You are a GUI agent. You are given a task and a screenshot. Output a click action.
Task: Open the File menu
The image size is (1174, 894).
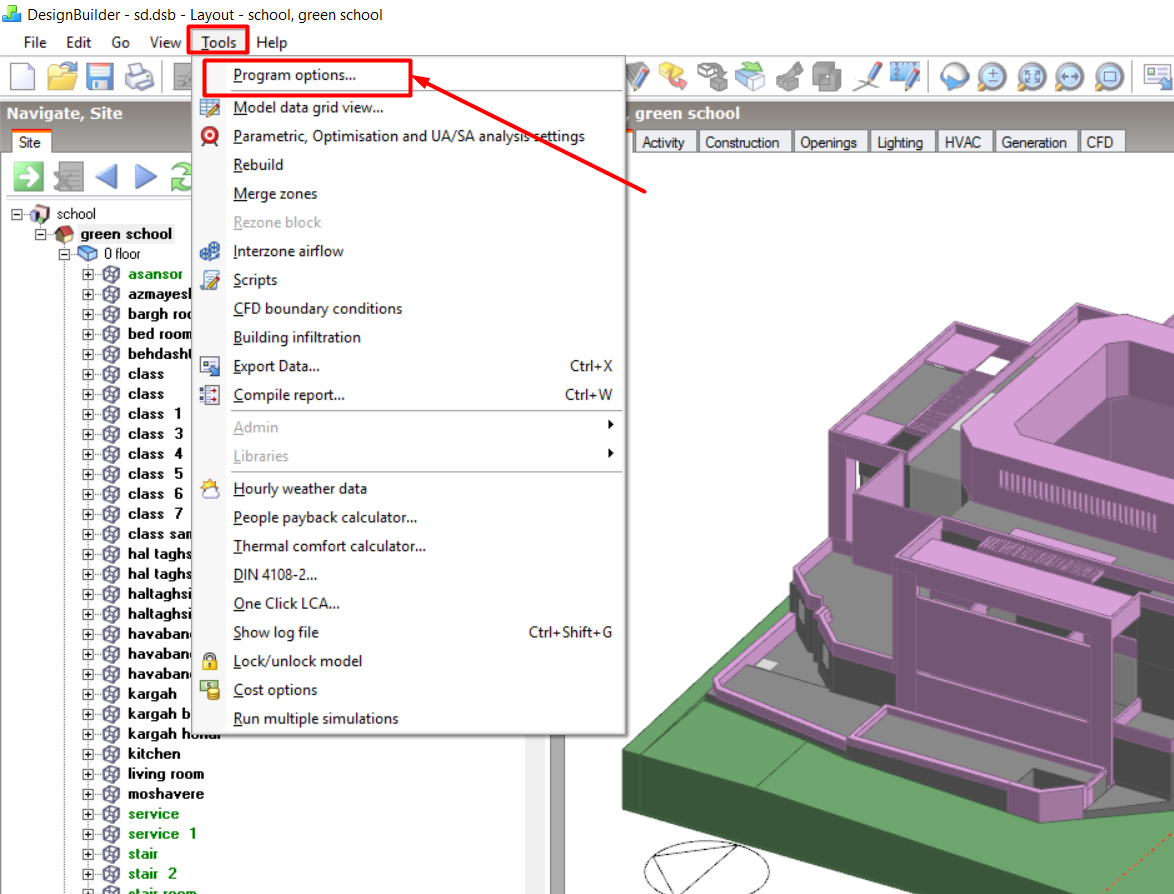(34, 43)
